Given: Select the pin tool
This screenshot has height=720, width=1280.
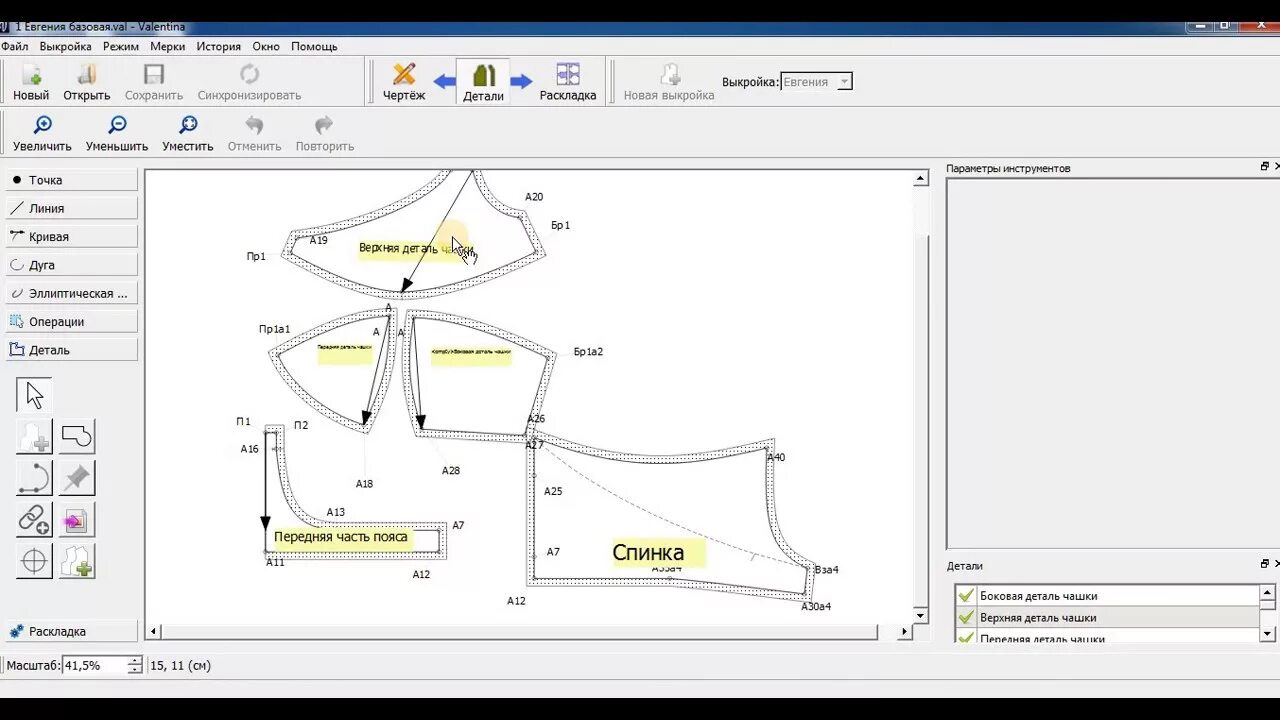Looking at the screenshot, I should pos(77,479).
